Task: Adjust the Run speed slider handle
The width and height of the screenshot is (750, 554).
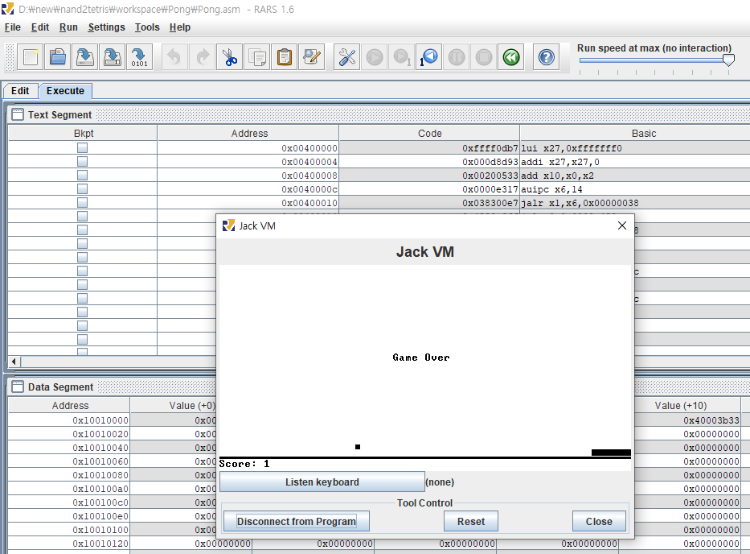Action: click(728, 60)
